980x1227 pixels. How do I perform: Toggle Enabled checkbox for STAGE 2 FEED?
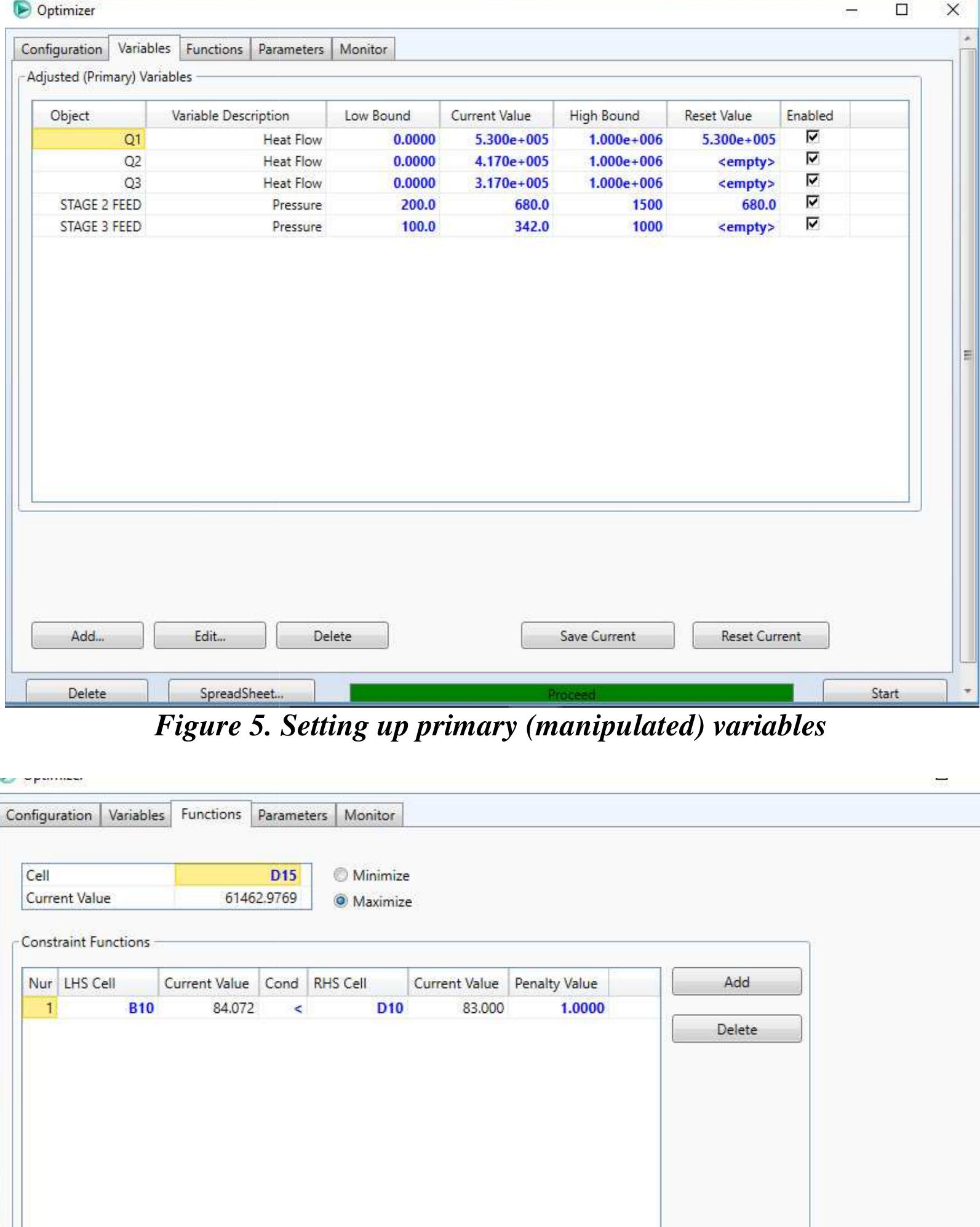point(813,202)
